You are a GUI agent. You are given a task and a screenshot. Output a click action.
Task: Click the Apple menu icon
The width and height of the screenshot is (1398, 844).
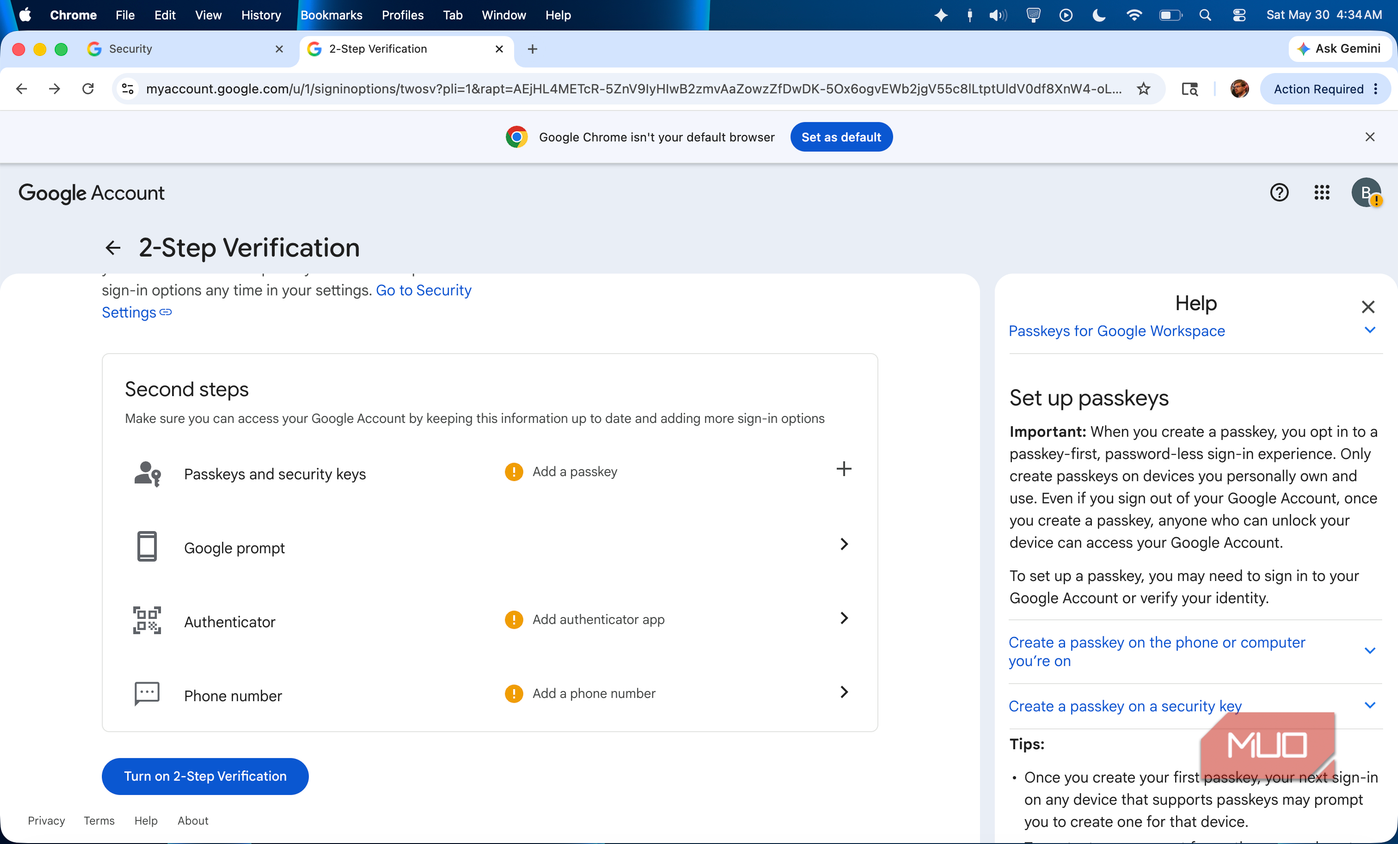coord(25,15)
